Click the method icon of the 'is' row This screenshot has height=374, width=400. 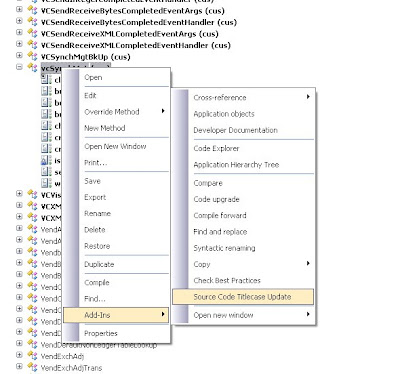pyautogui.click(x=46, y=160)
